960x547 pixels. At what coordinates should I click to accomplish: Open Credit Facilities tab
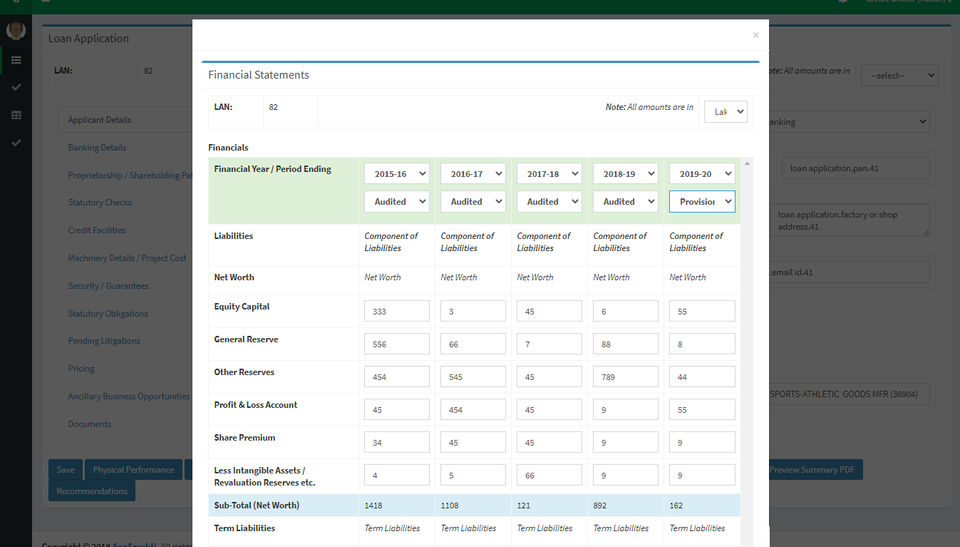point(97,230)
